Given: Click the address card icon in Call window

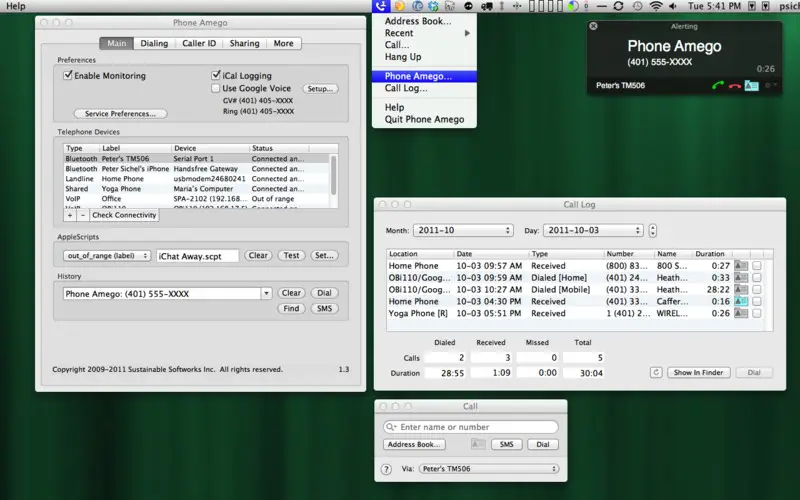Looking at the screenshot, I should click(478, 444).
